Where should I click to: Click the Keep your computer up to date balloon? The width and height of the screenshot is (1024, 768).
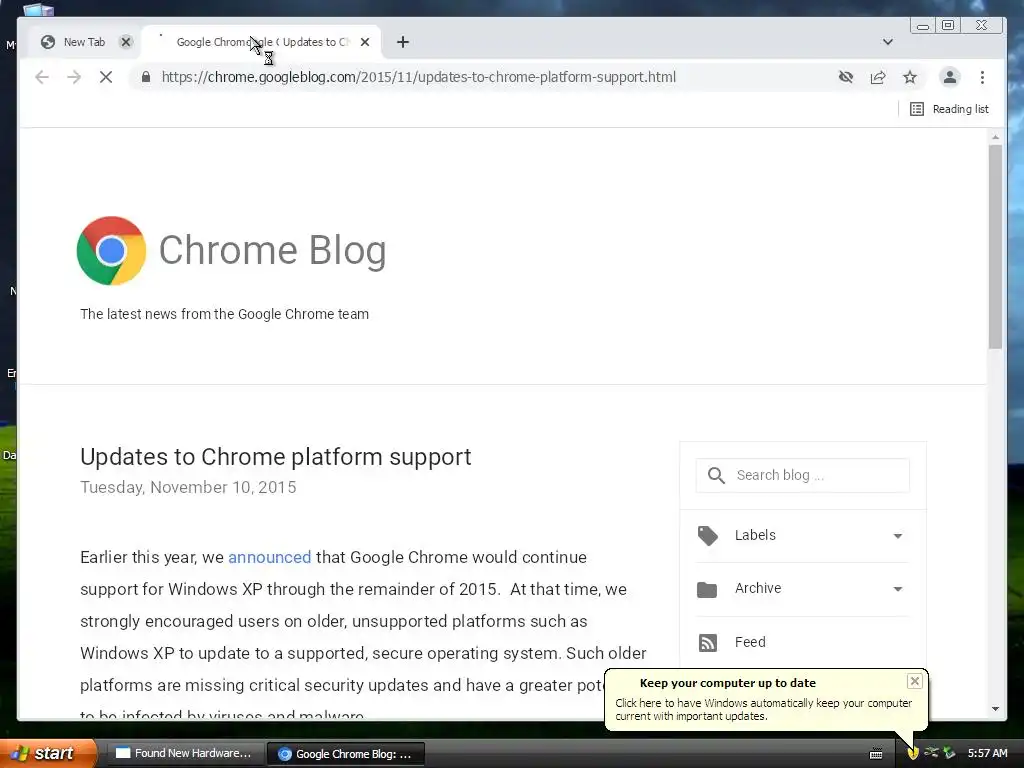pyautogui.click(x=766, y=699)
